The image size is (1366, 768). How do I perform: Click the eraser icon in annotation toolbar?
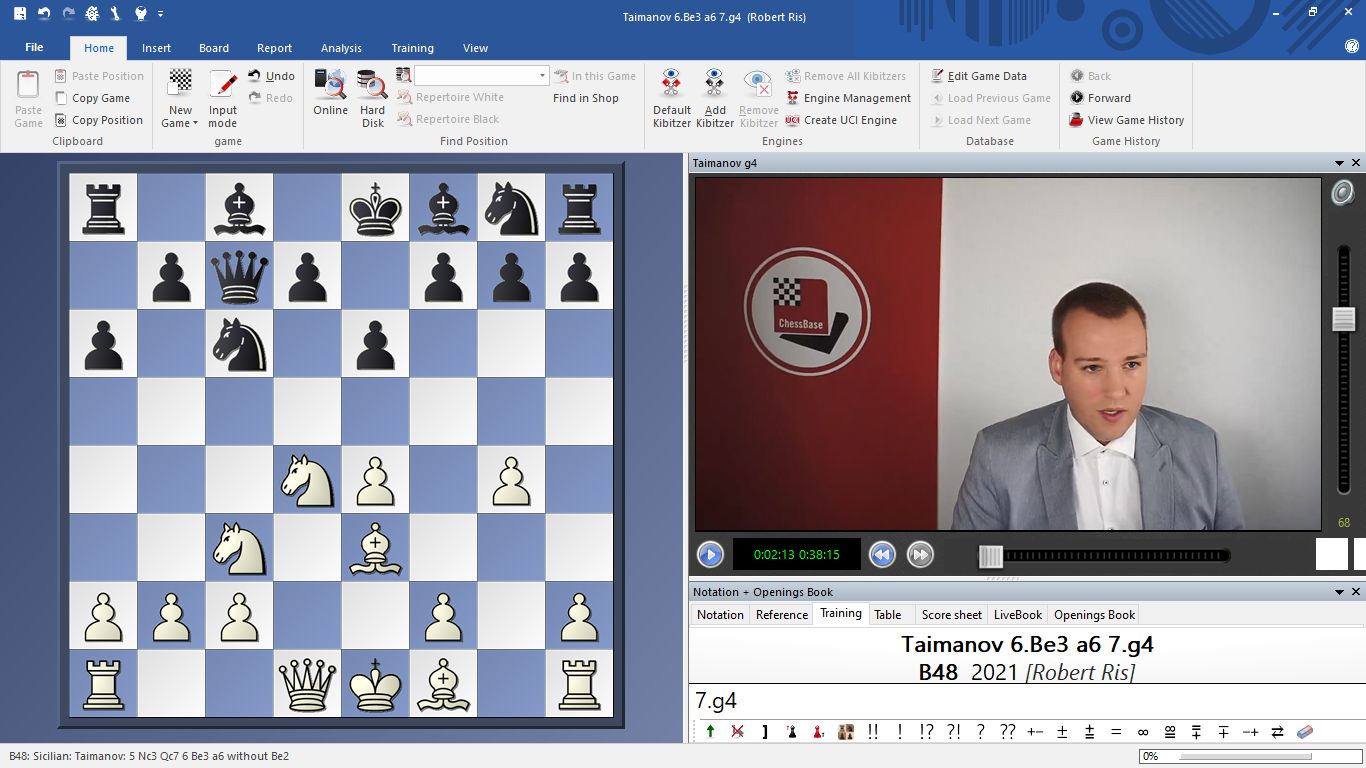pyautogui.click(x=1304, y=731)
